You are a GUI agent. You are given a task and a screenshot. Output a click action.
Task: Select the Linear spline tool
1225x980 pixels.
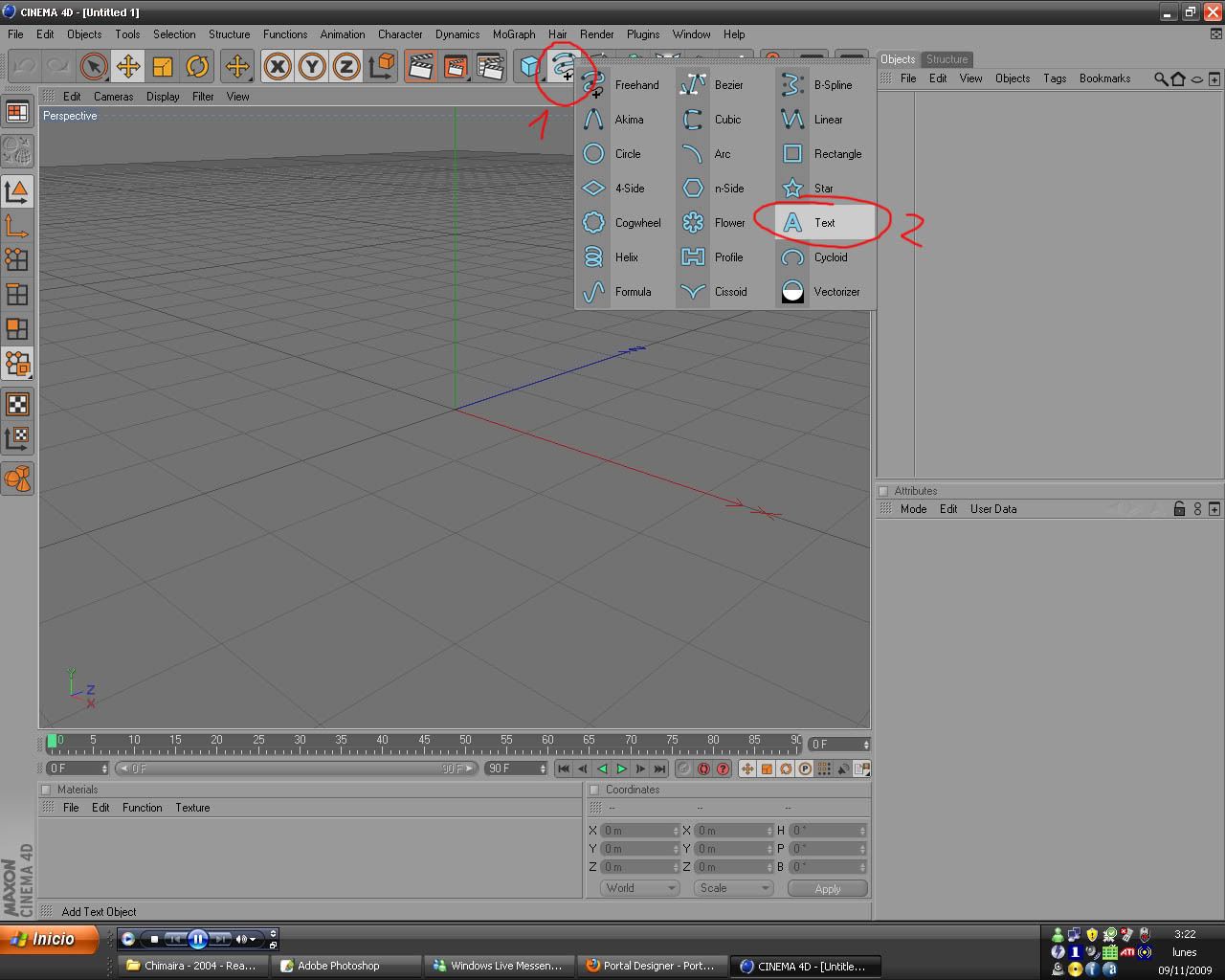pos(823,120)
